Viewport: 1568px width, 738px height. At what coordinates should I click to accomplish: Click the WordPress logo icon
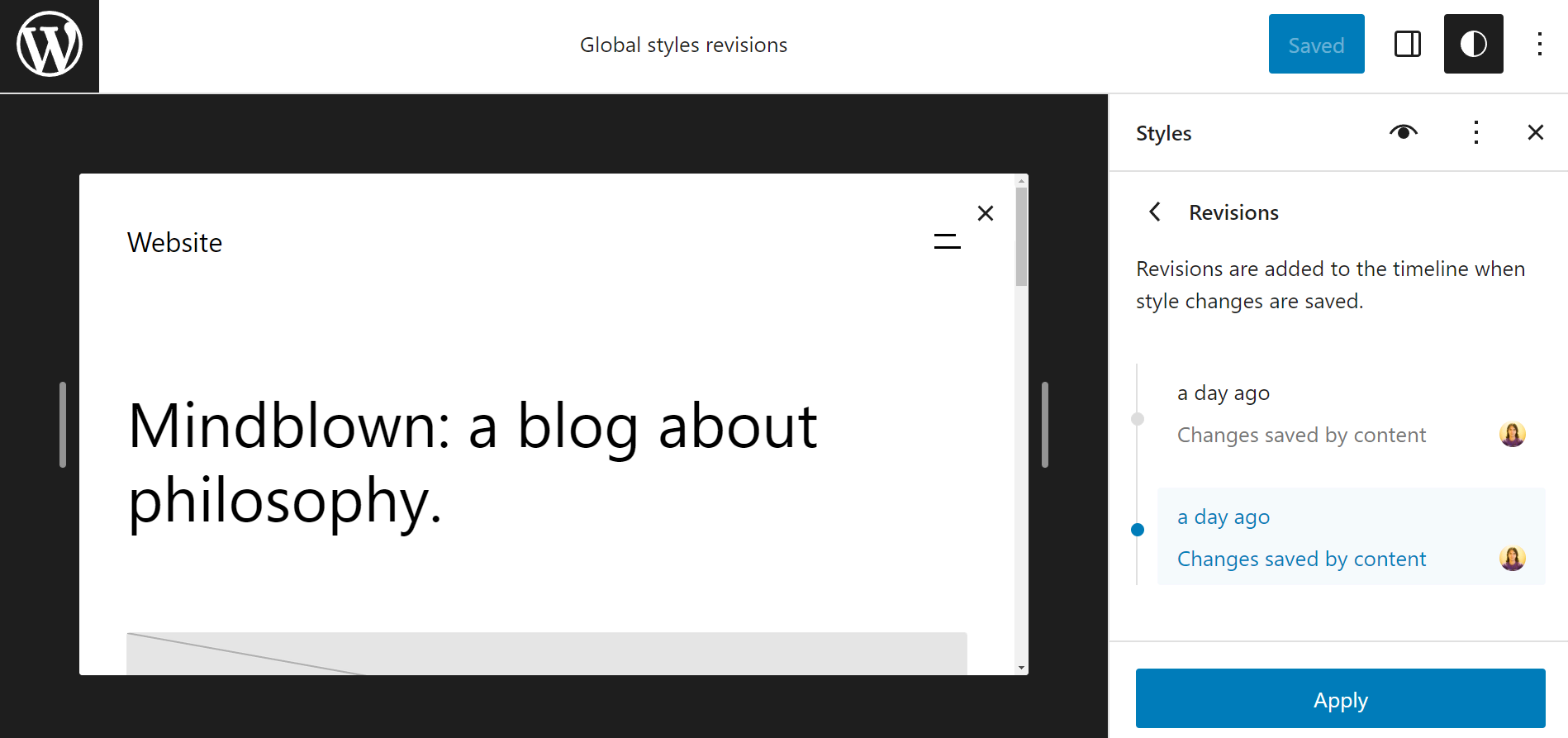[50, 45]
